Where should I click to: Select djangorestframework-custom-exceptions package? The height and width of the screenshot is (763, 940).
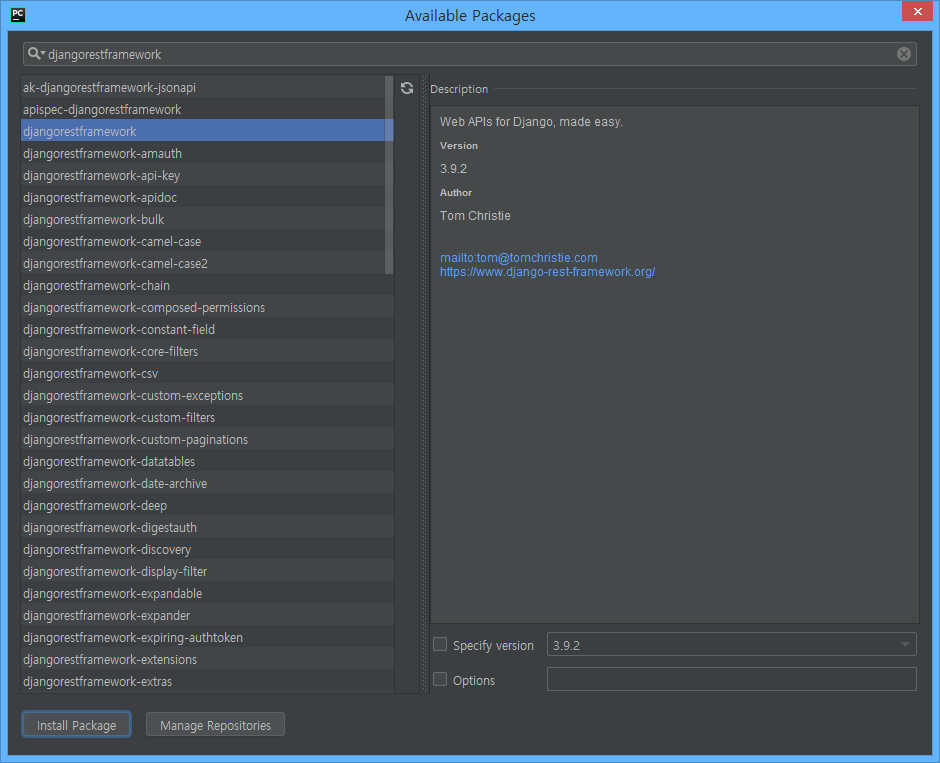tap(207, 396)
